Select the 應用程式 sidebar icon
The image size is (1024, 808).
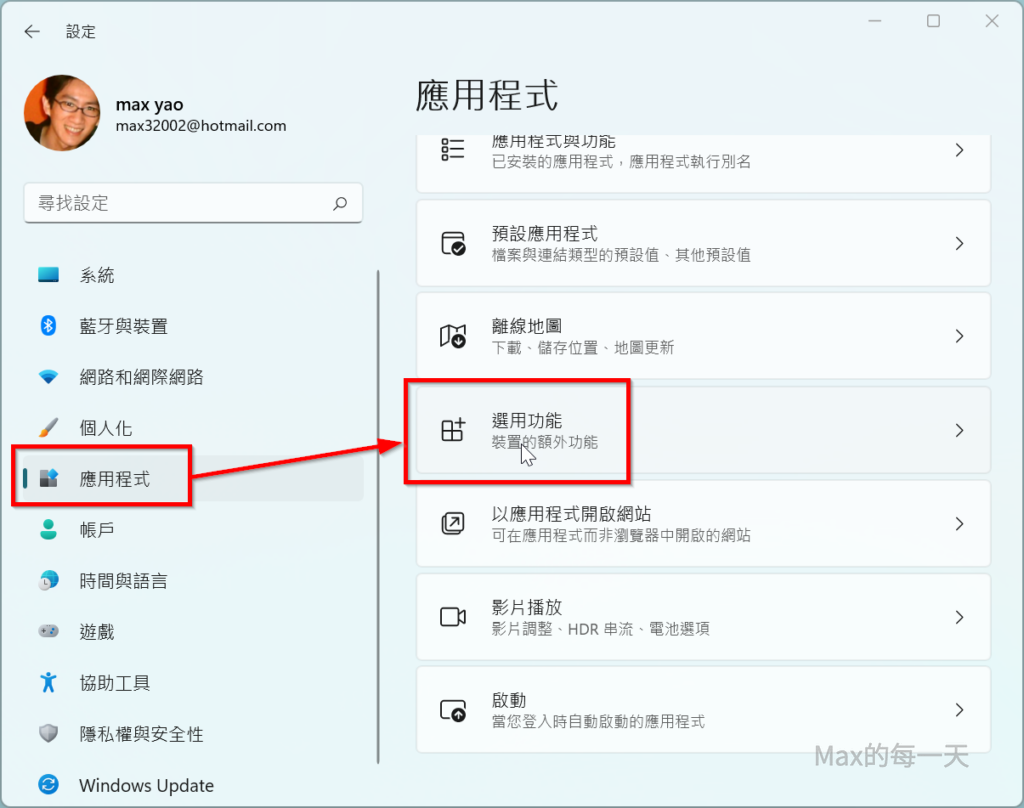[48, 478]
